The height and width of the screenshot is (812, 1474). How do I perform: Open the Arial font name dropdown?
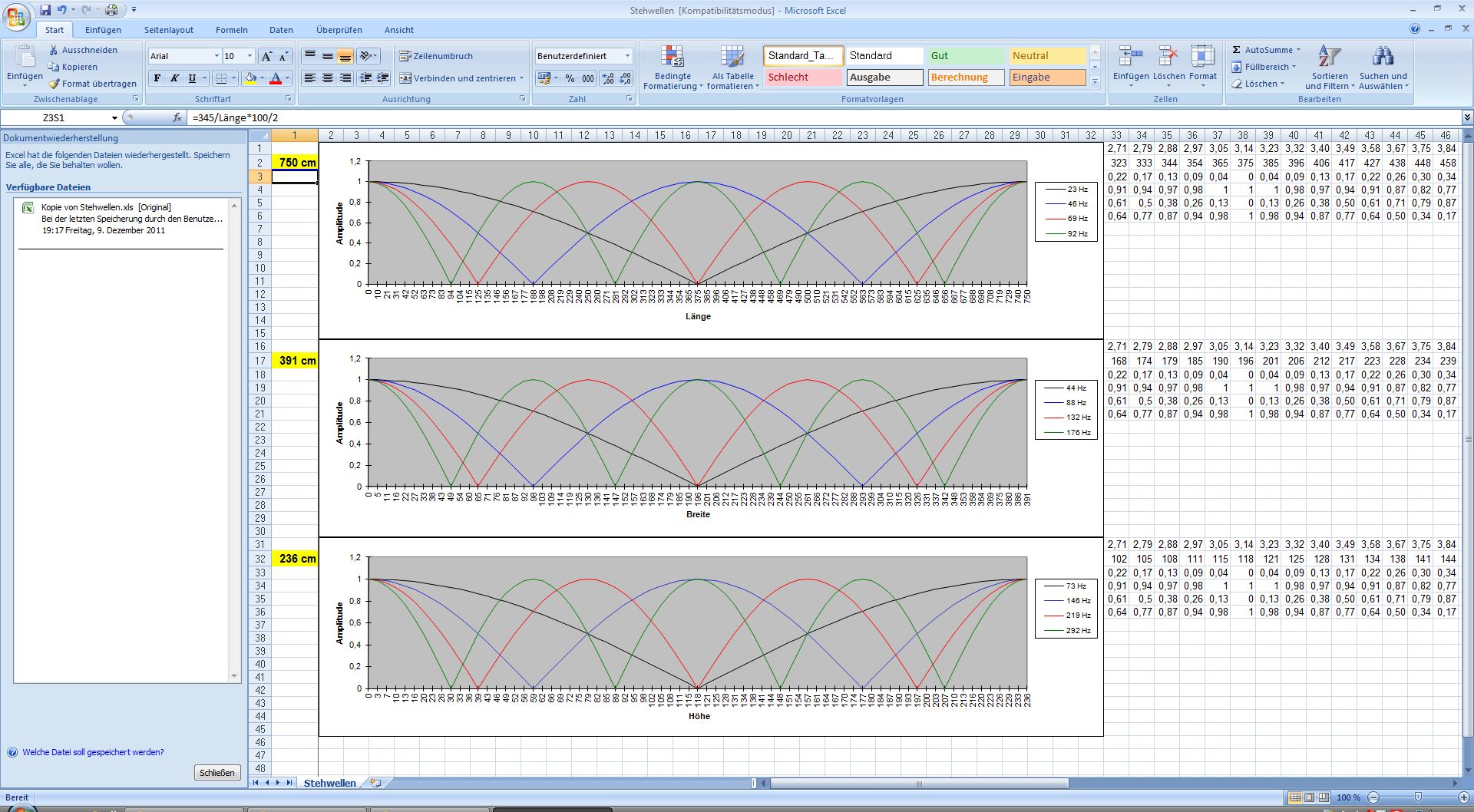[216, 56]
